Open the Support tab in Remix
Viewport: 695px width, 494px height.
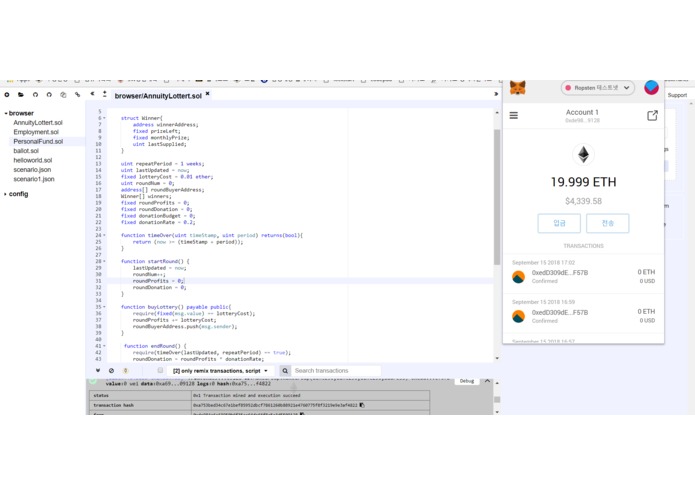(677, 95)
